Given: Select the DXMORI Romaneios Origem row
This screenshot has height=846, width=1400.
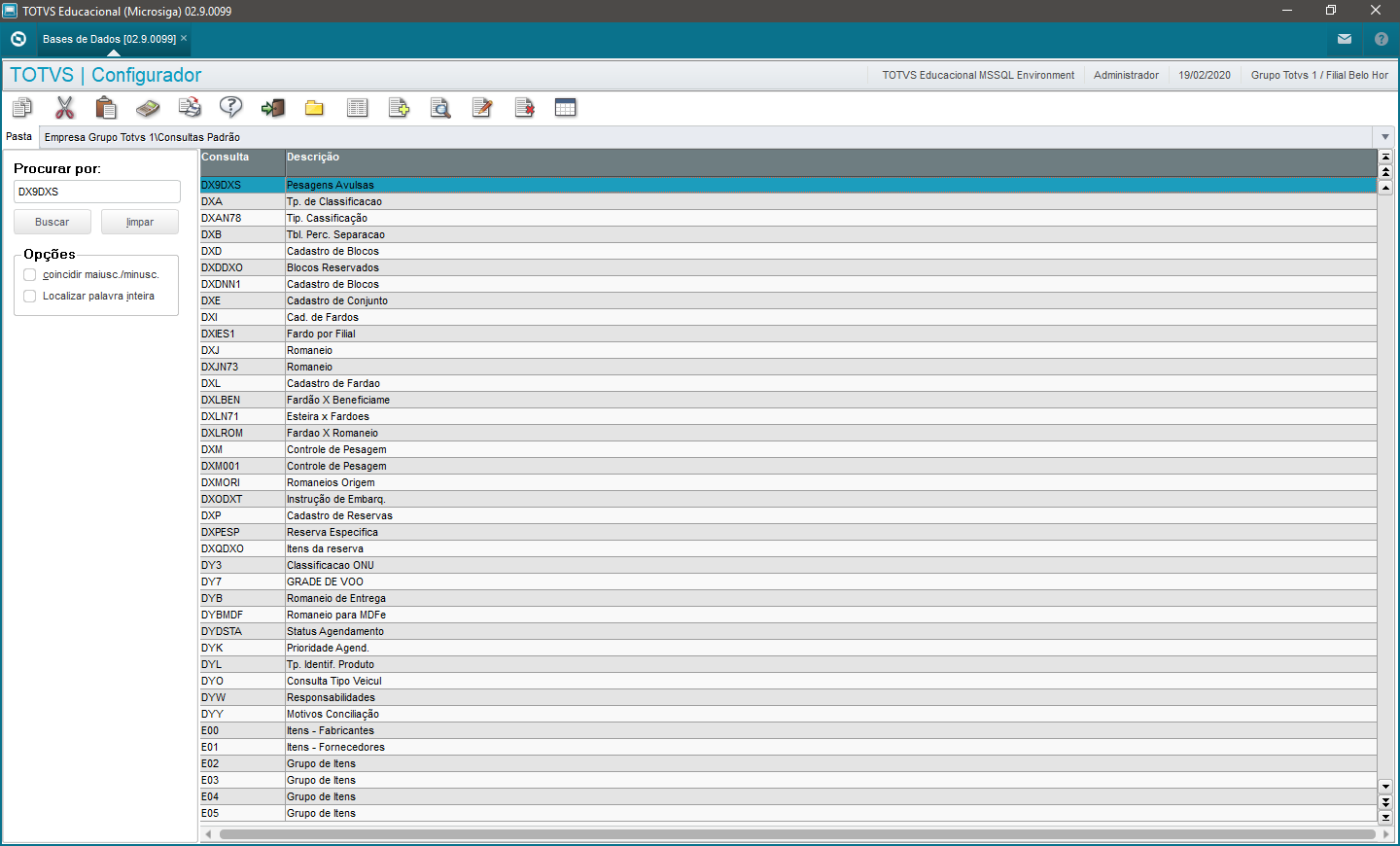Looking at the screenshot, I should point(788,482).
